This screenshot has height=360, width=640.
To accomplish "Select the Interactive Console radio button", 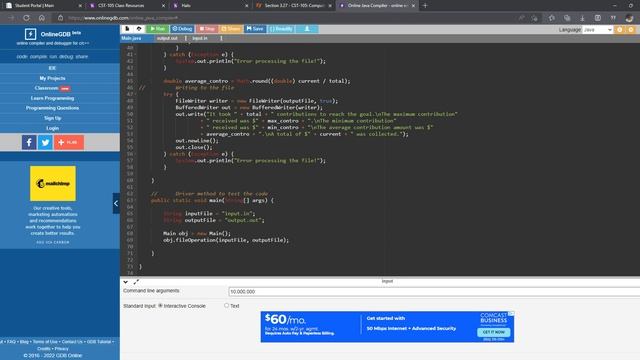I will click(160, 305).
